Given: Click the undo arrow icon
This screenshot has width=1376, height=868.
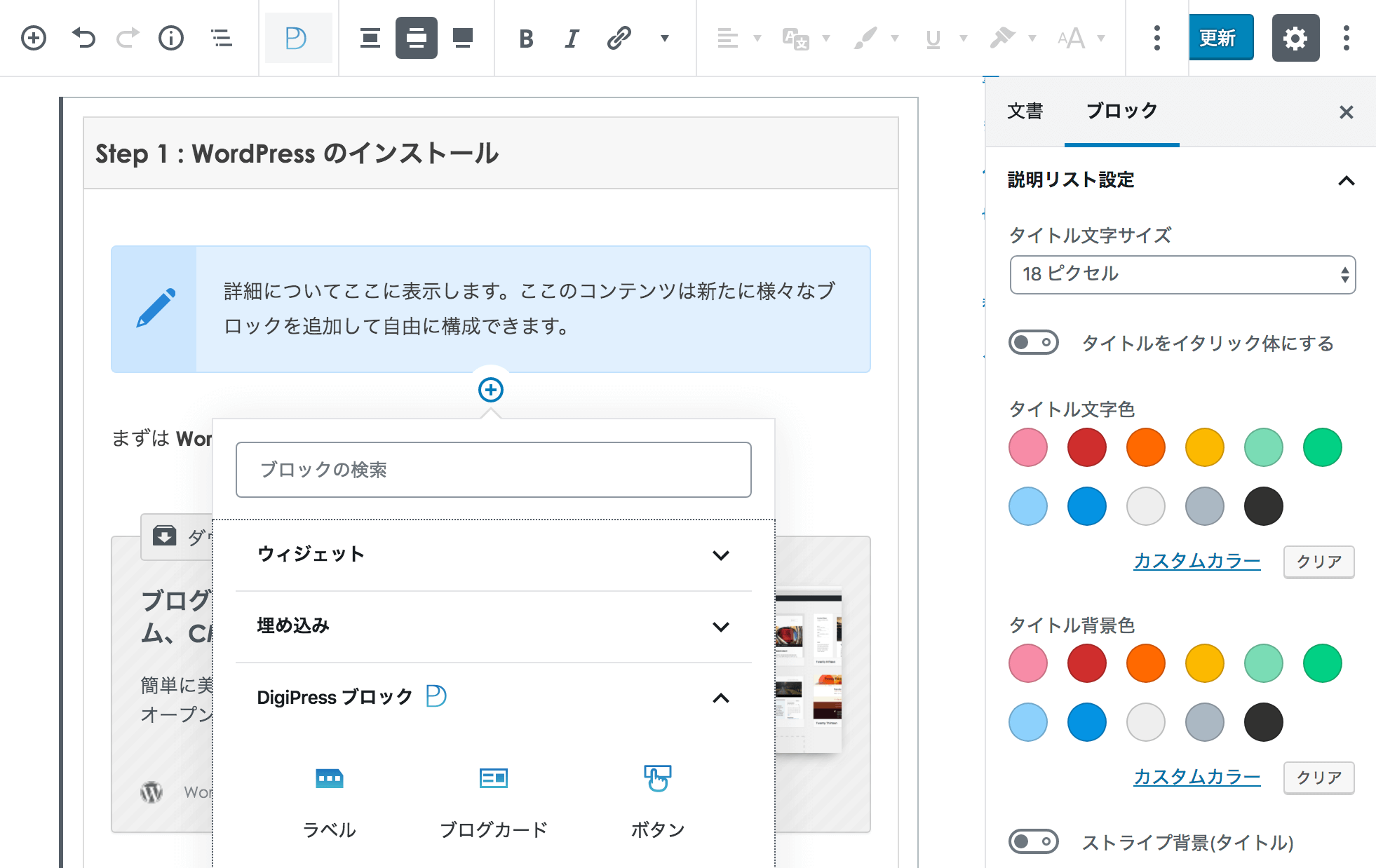Looking at the screenshot, I should [83, 38].
